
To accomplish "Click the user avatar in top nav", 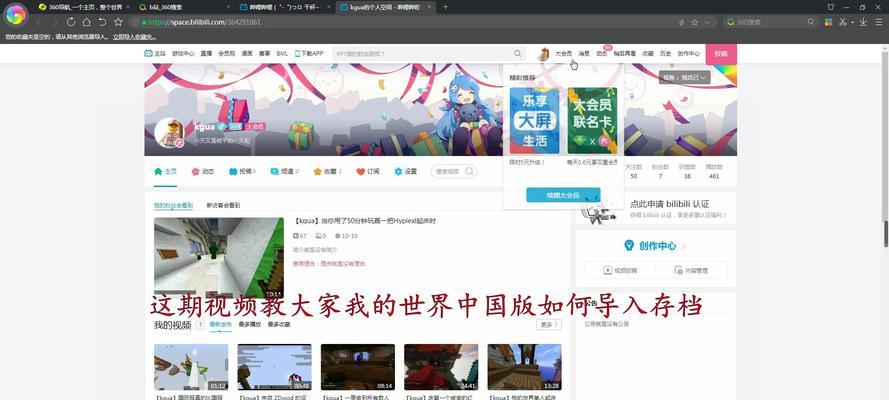I will [543, 53].
